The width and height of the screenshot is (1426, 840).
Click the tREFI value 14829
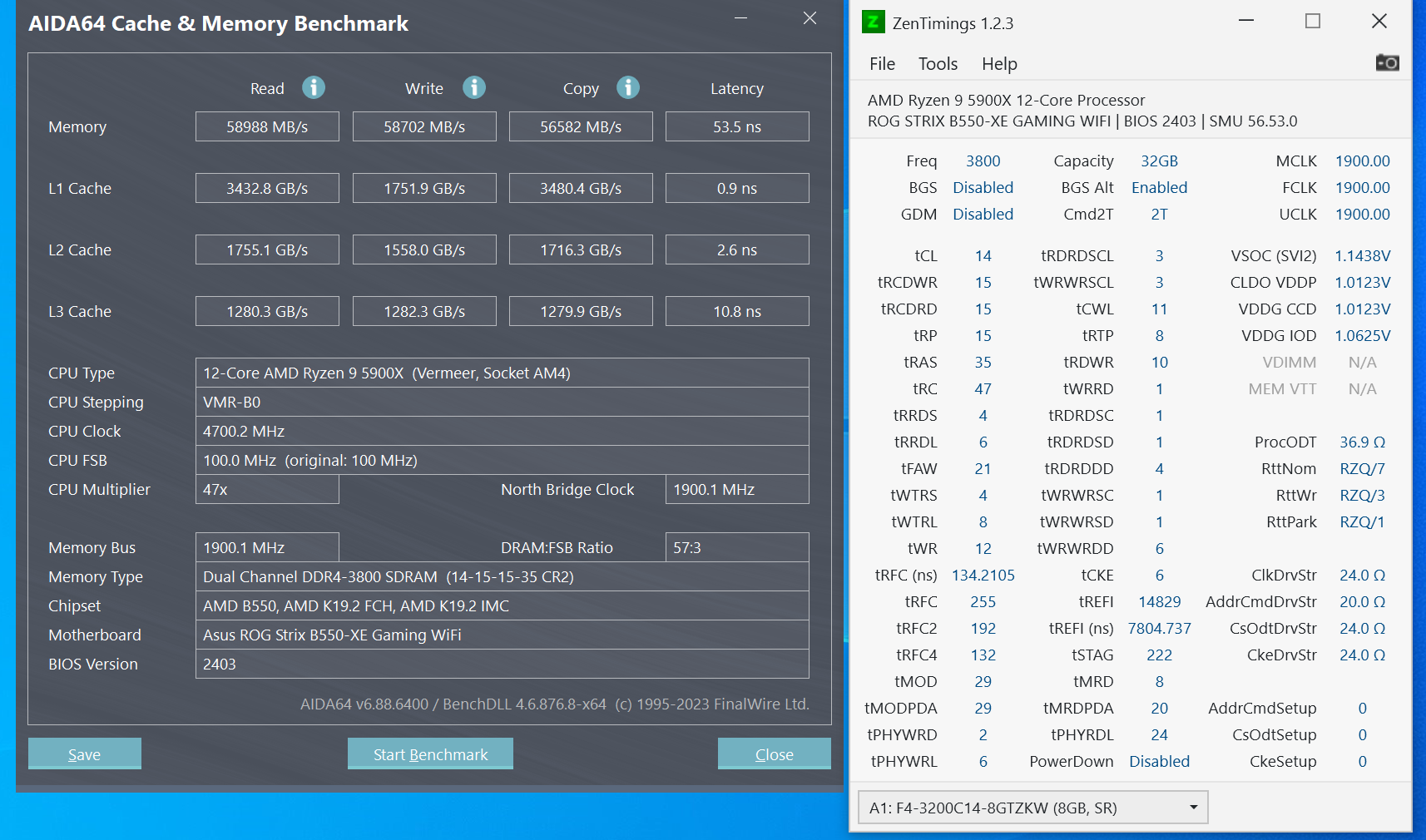[1159, 601]
